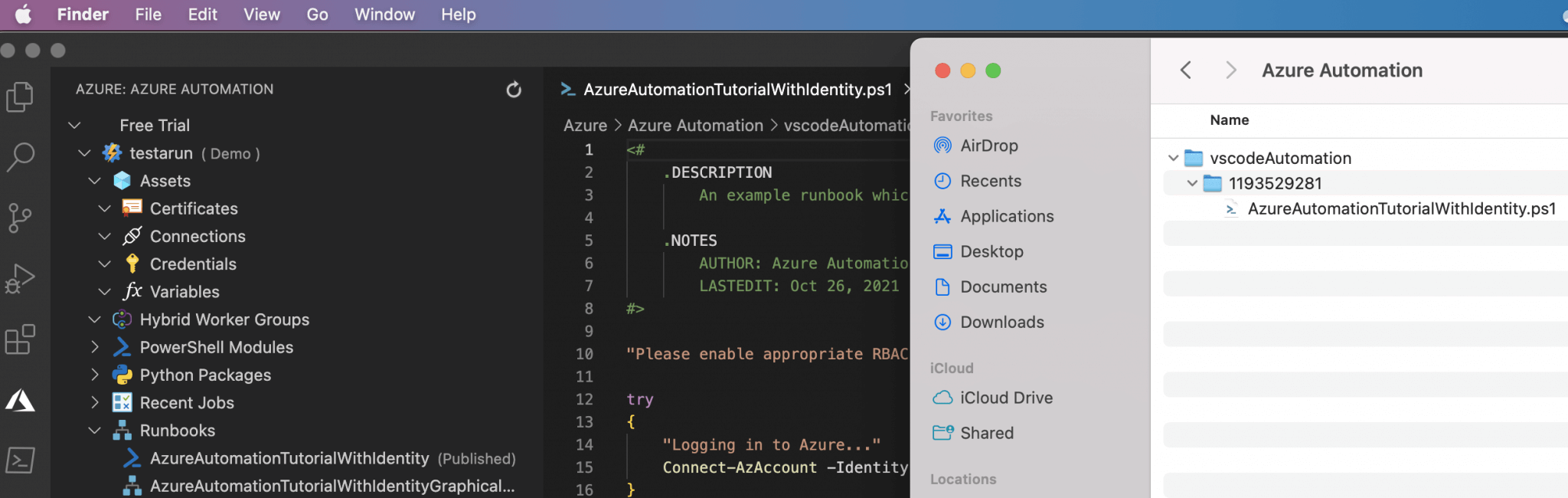Viewport: 1568px width, 498px height.
Task: Click the Variables fx icon
Action: (x=132, y=291)
